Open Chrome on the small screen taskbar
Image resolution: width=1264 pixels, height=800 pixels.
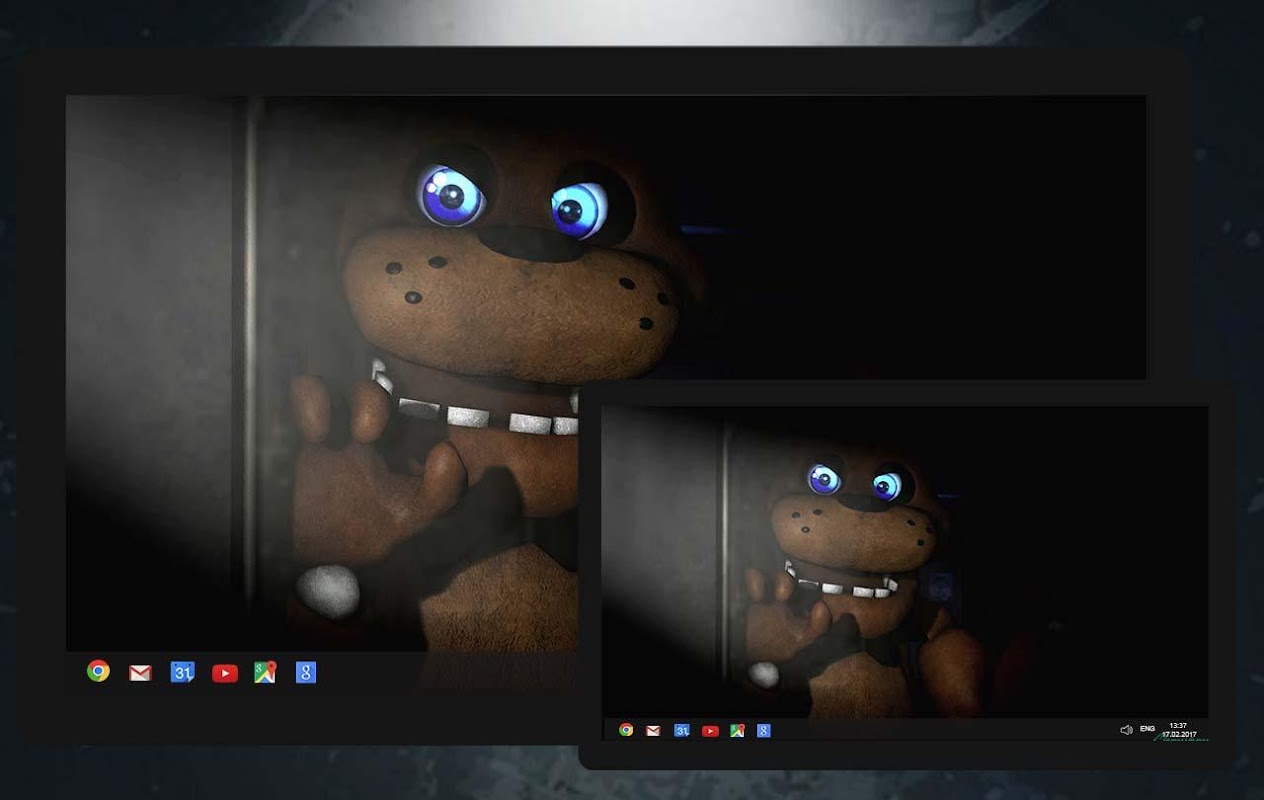tap(626, 729)
